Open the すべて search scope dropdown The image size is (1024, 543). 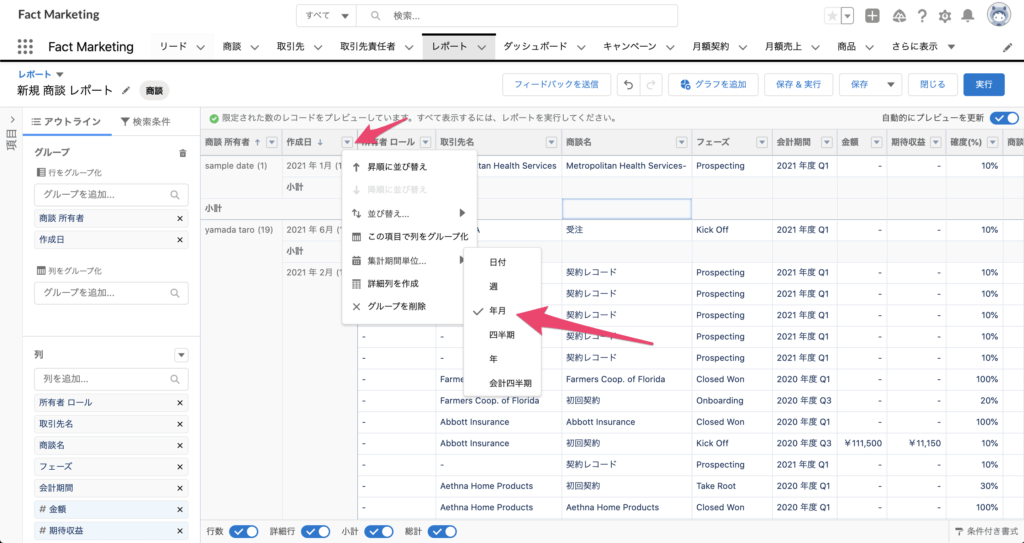point(327,16)
